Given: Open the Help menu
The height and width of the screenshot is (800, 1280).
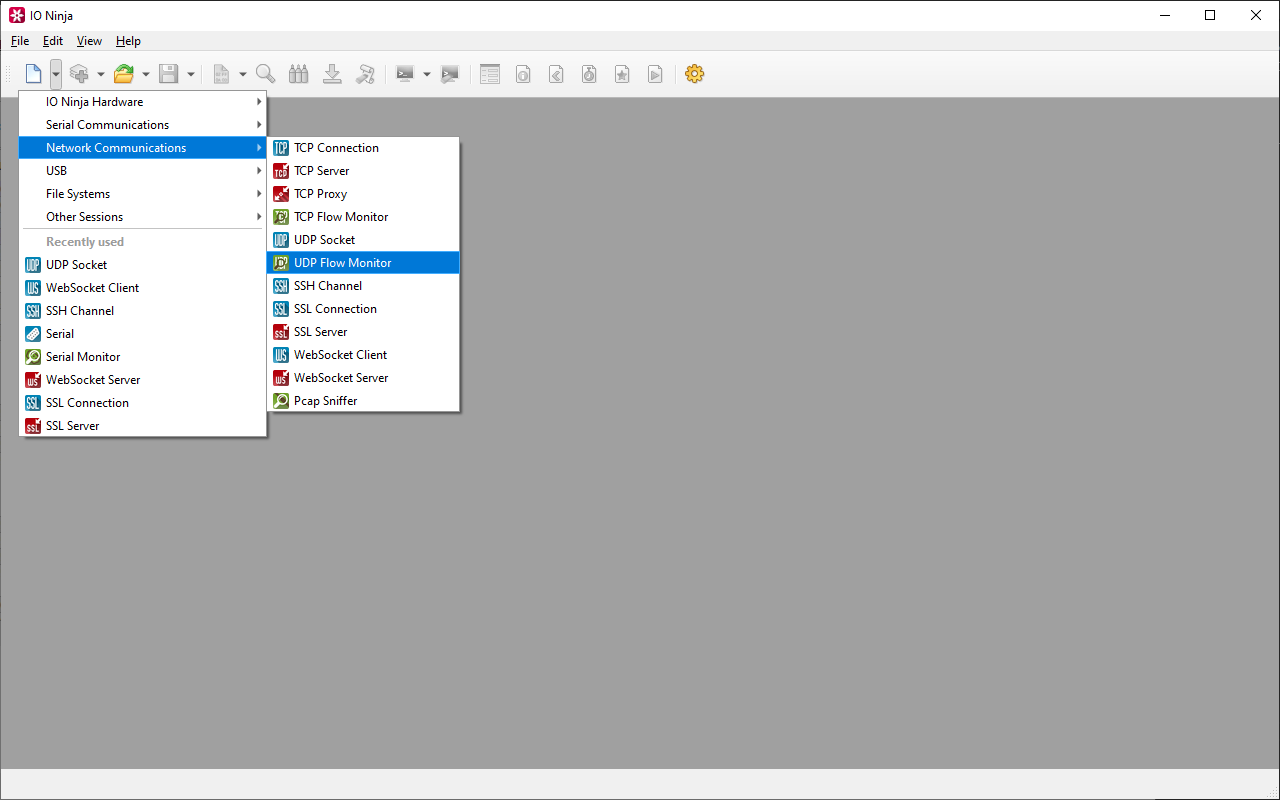Looking at the screenshot, I should click(128, 41).
